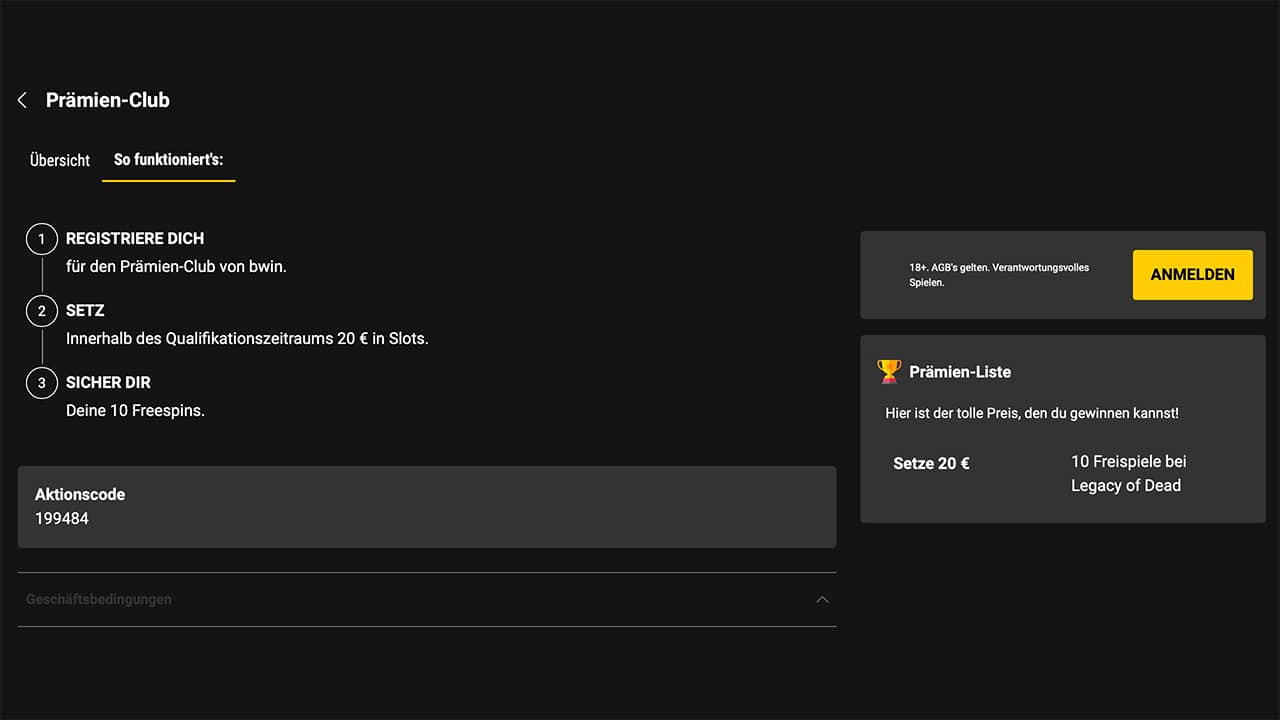Image resolution: width=1280 pixels, height=720 pixels.
Task: Switch to the Übersicht tab
Action: [60, 160]
